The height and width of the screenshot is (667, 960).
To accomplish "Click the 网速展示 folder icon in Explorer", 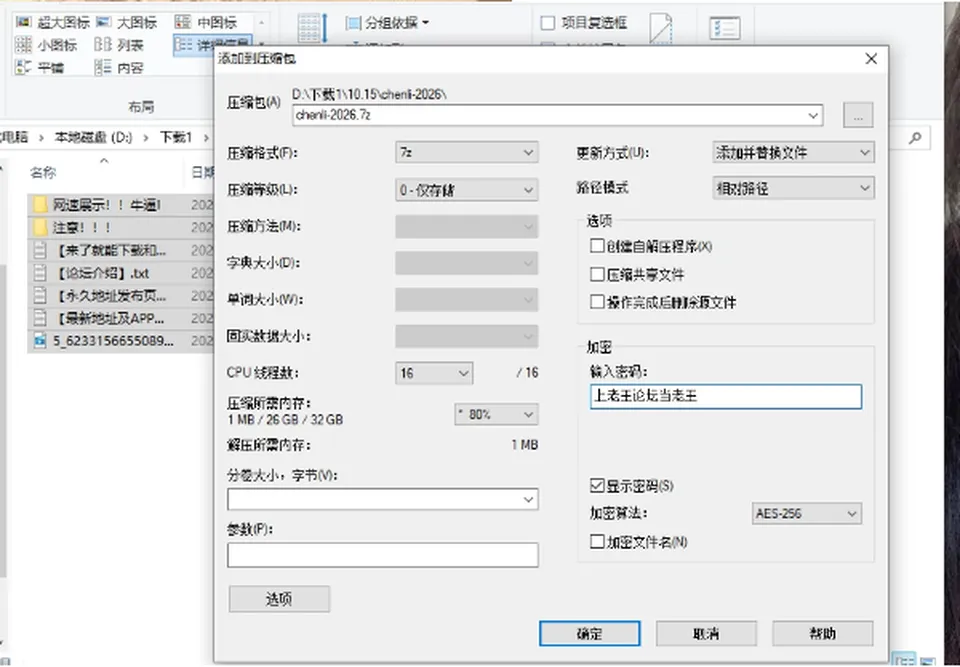I will [x=40, y=205].
